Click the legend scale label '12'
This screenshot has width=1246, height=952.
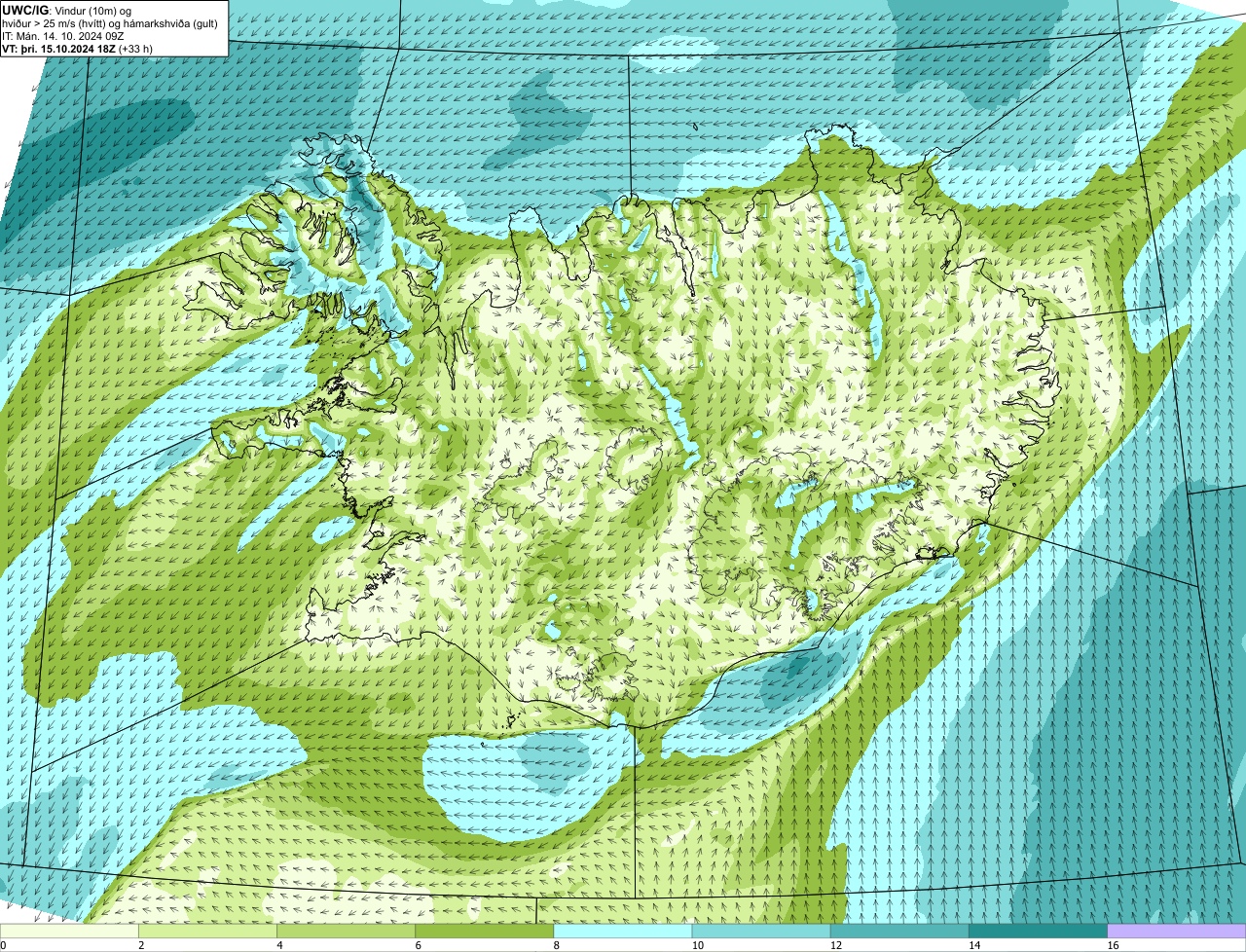(x=834, y=945)
